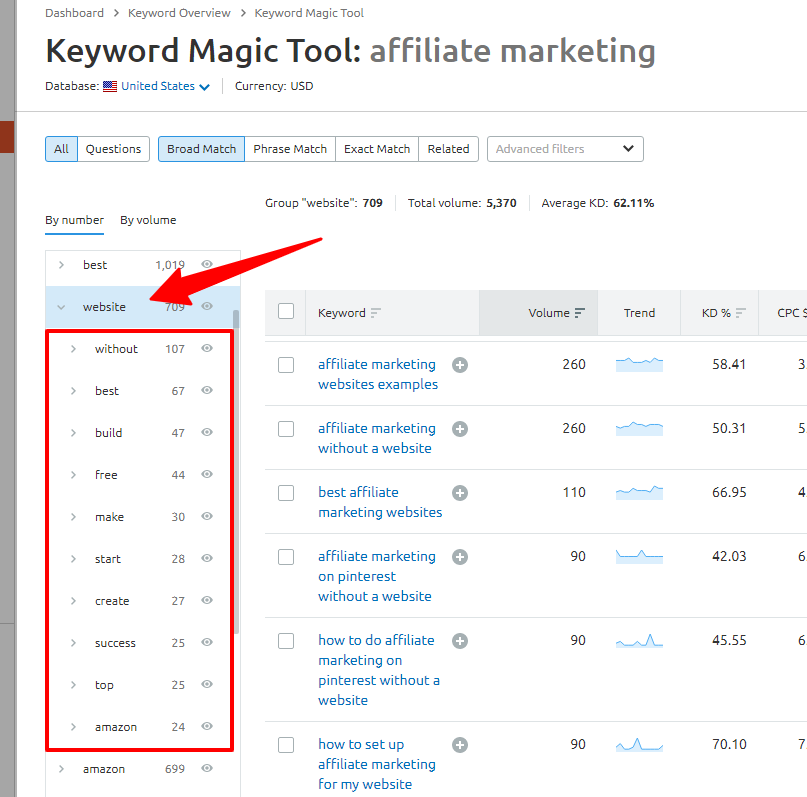Viewport: 807px width, 797px height.
Task: Toggle eye icon for 'without' subgroup
Action: pyautogui.click(x=207, y=349)
